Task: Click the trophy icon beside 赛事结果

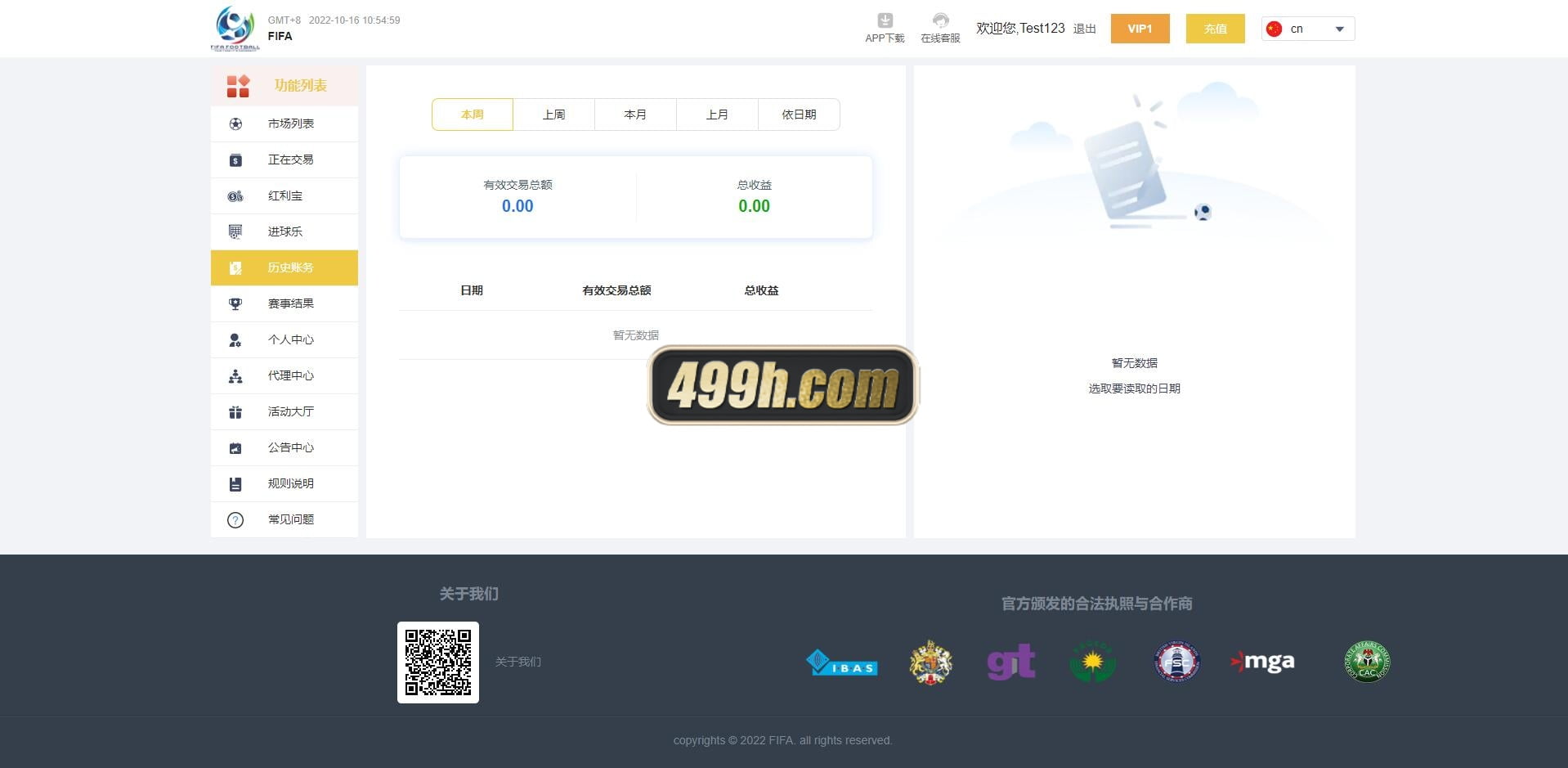Action: 235,304
